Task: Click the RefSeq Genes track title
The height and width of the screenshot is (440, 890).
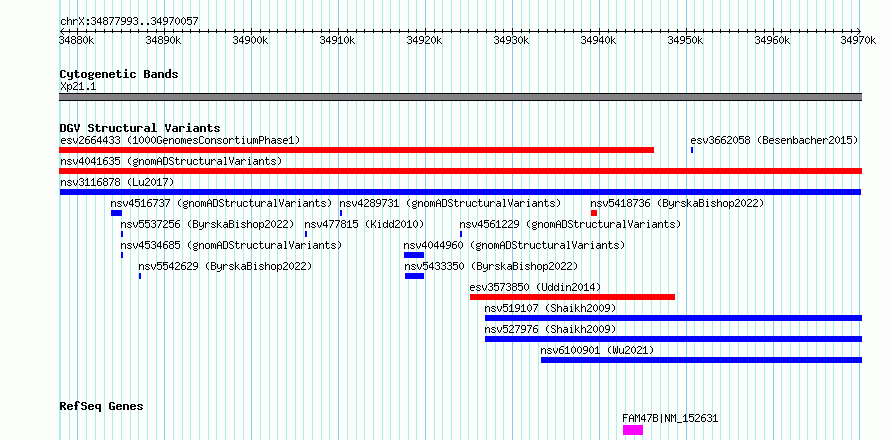Action: pos(102,407)
